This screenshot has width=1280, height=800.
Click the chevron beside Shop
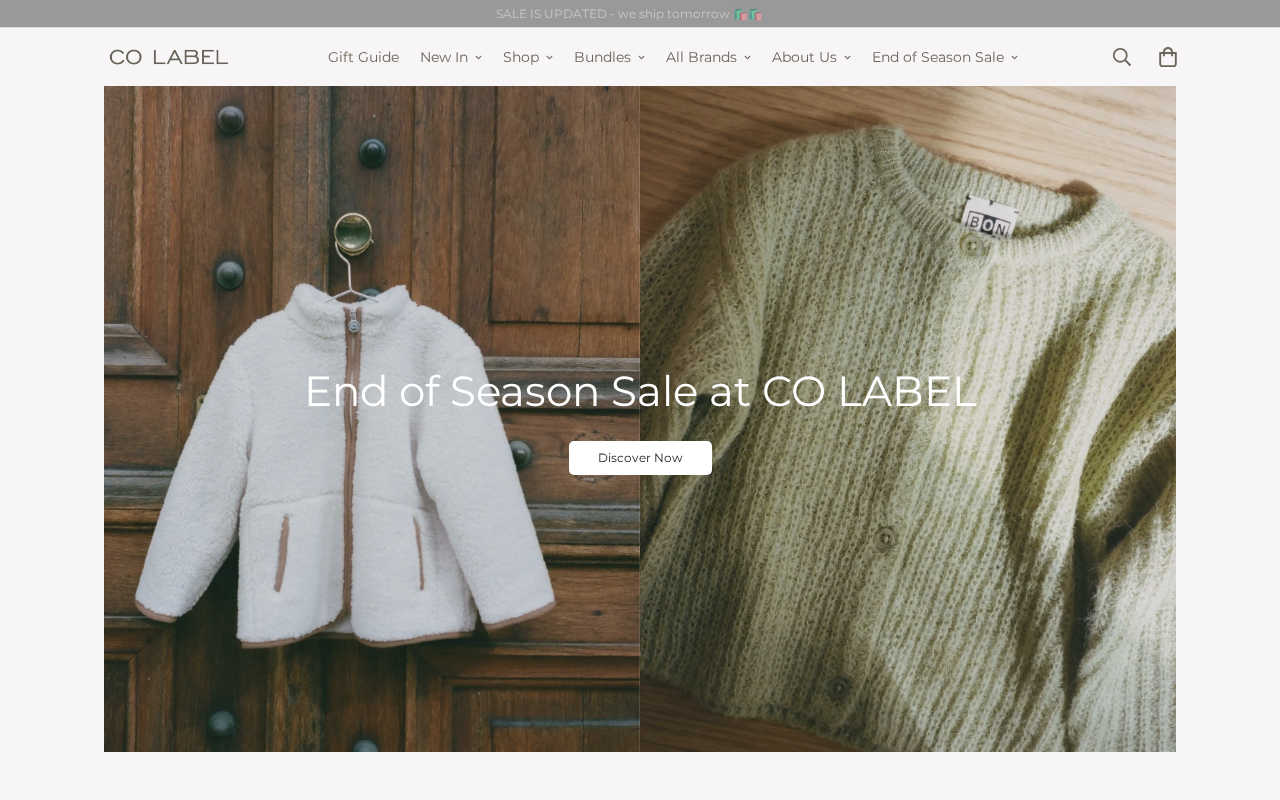click(x=549, y=58)
